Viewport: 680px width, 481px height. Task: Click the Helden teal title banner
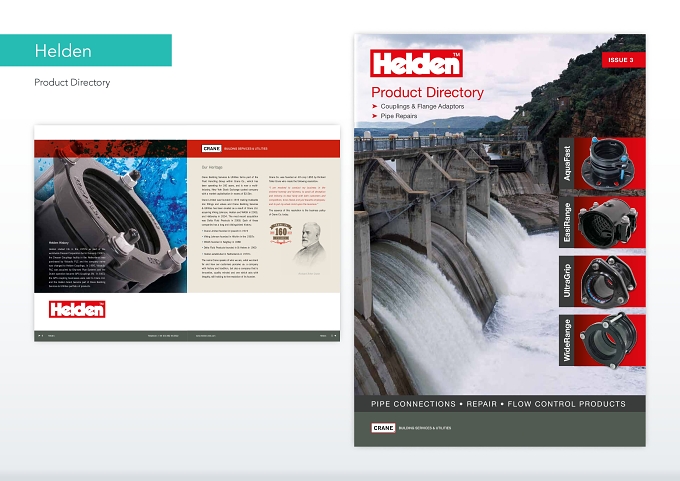coord(86,50)
